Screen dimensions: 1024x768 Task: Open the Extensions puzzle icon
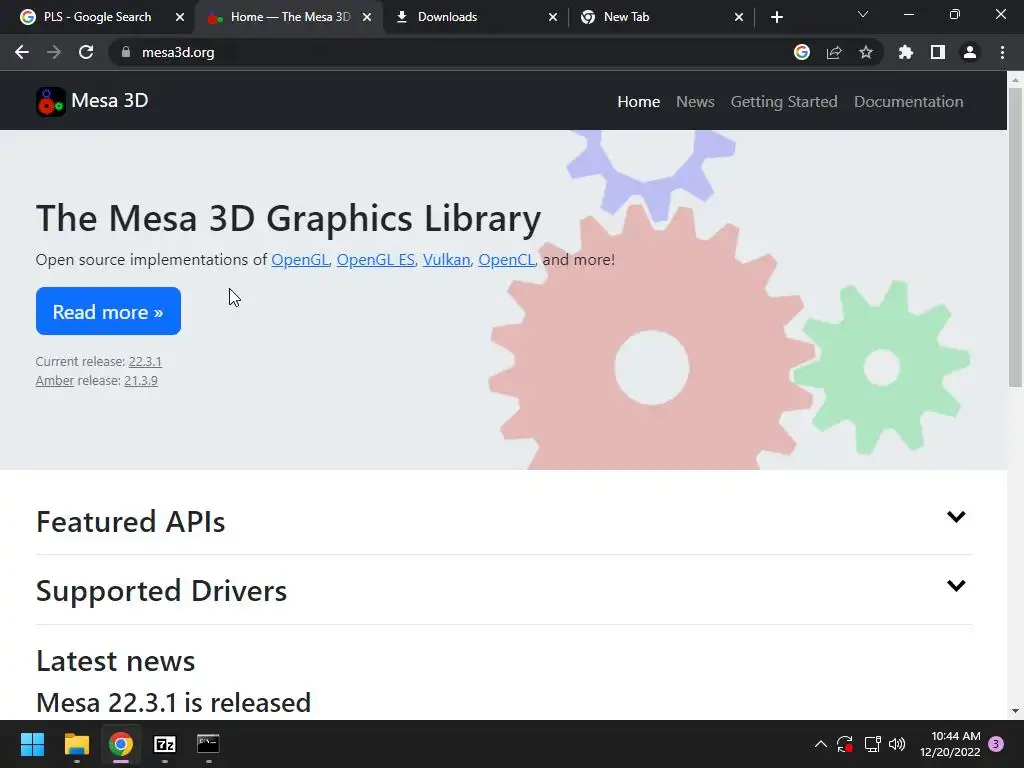(906, 52)
